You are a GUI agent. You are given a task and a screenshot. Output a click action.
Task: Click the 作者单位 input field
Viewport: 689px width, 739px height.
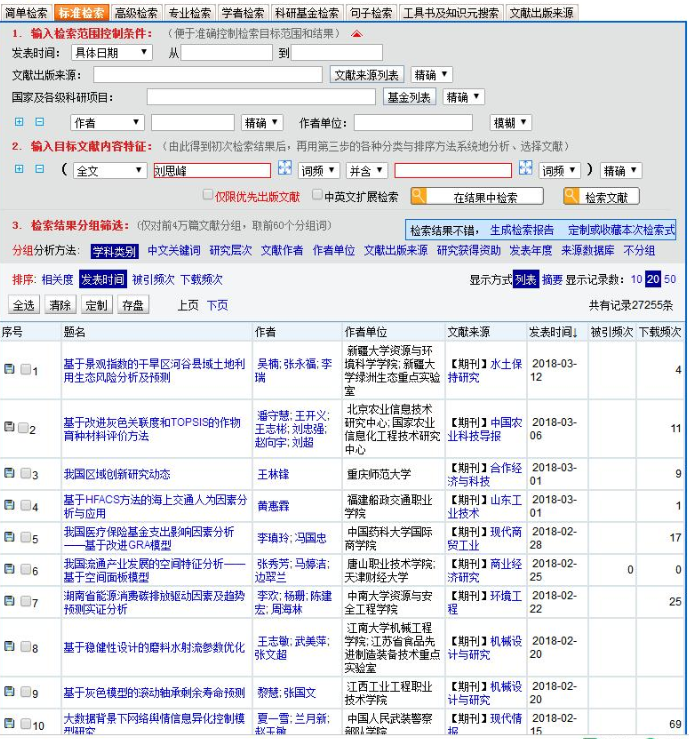click(413, 123)
